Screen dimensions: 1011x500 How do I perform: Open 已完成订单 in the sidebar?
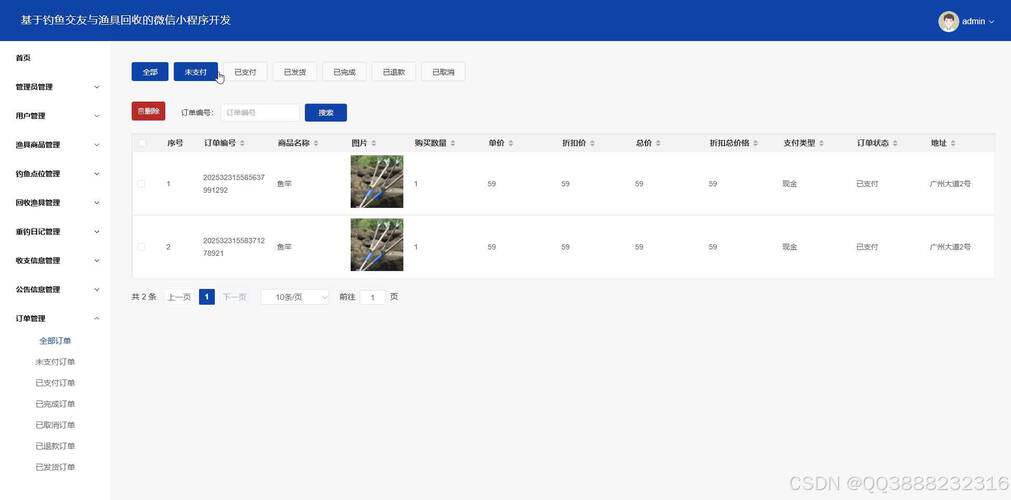click(55, 404)
